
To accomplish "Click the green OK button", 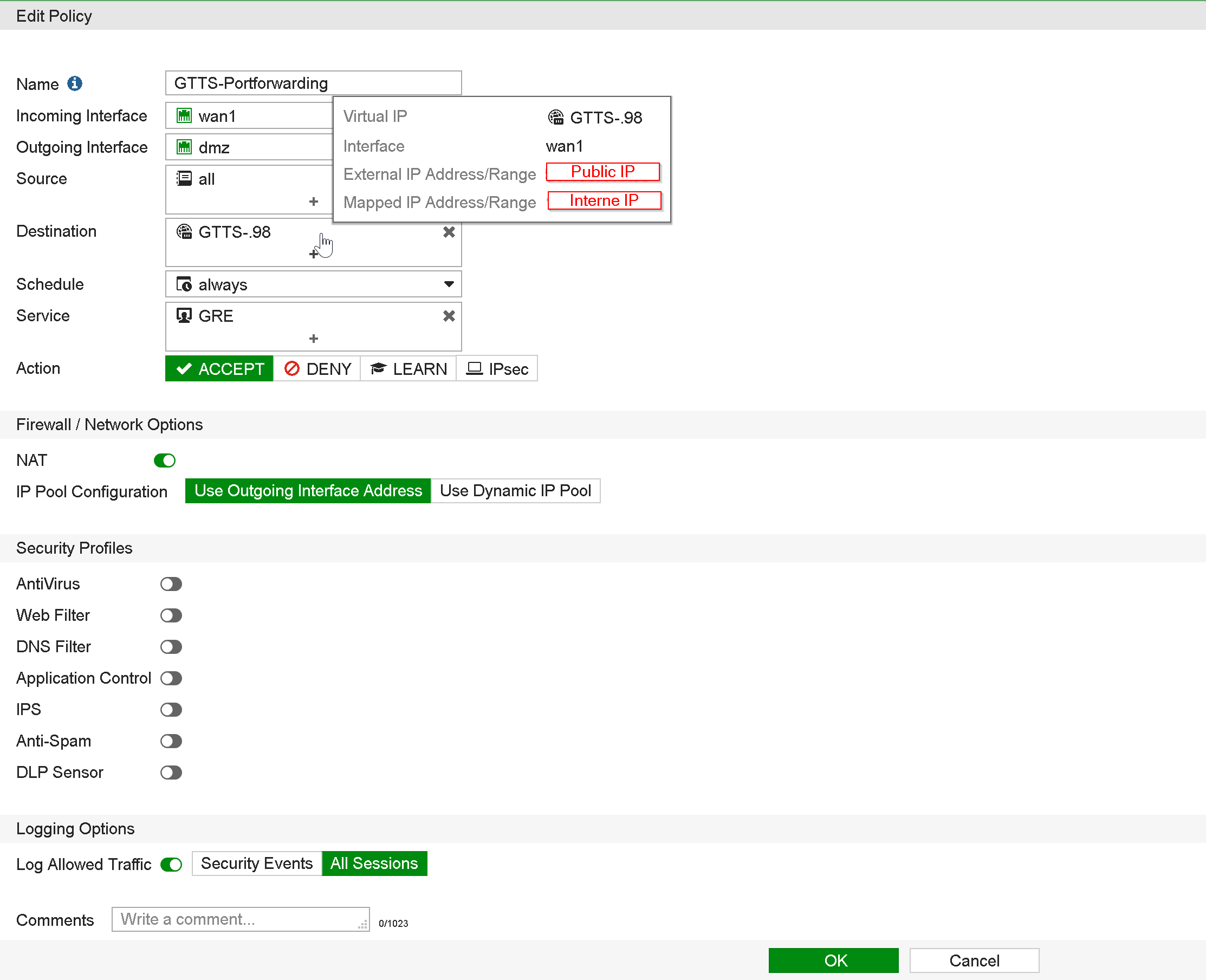I will pyautogui.click(x=833, y=960).
